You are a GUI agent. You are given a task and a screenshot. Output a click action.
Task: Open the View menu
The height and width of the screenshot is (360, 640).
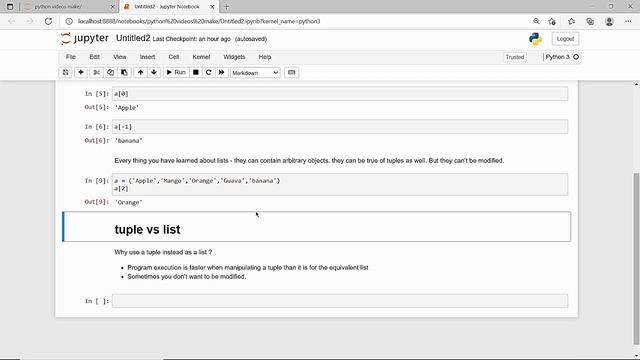pos(120,57)
